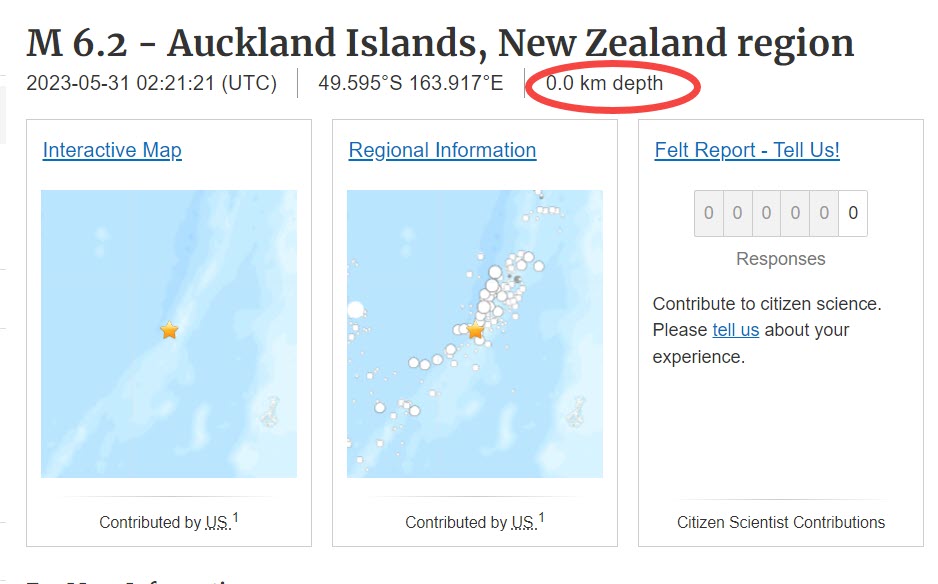The height and width of the screenshot is (584, 938).
Task: Open the Regional Information map thumbnail
Action: pos(475,334)
